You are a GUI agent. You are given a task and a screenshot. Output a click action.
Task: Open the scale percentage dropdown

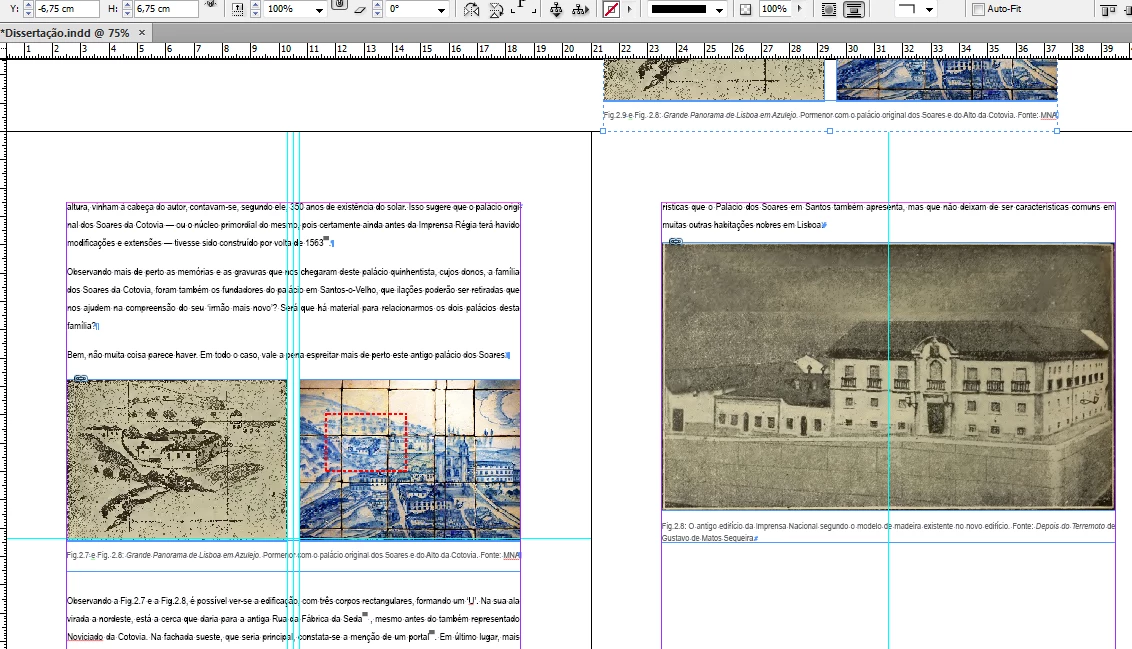(x=319, y=9)
